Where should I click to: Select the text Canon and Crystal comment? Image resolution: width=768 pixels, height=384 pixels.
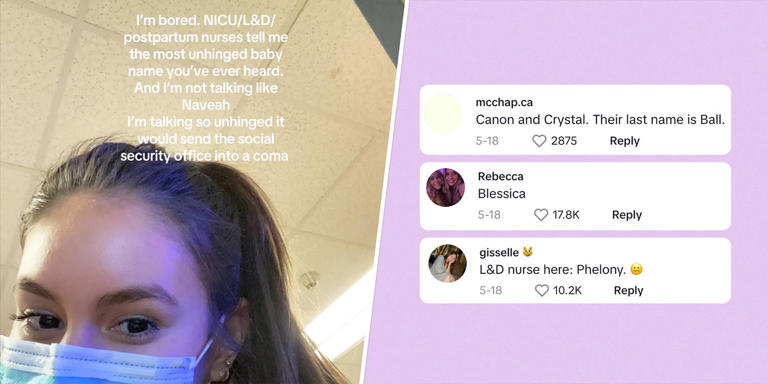point(600,120)
